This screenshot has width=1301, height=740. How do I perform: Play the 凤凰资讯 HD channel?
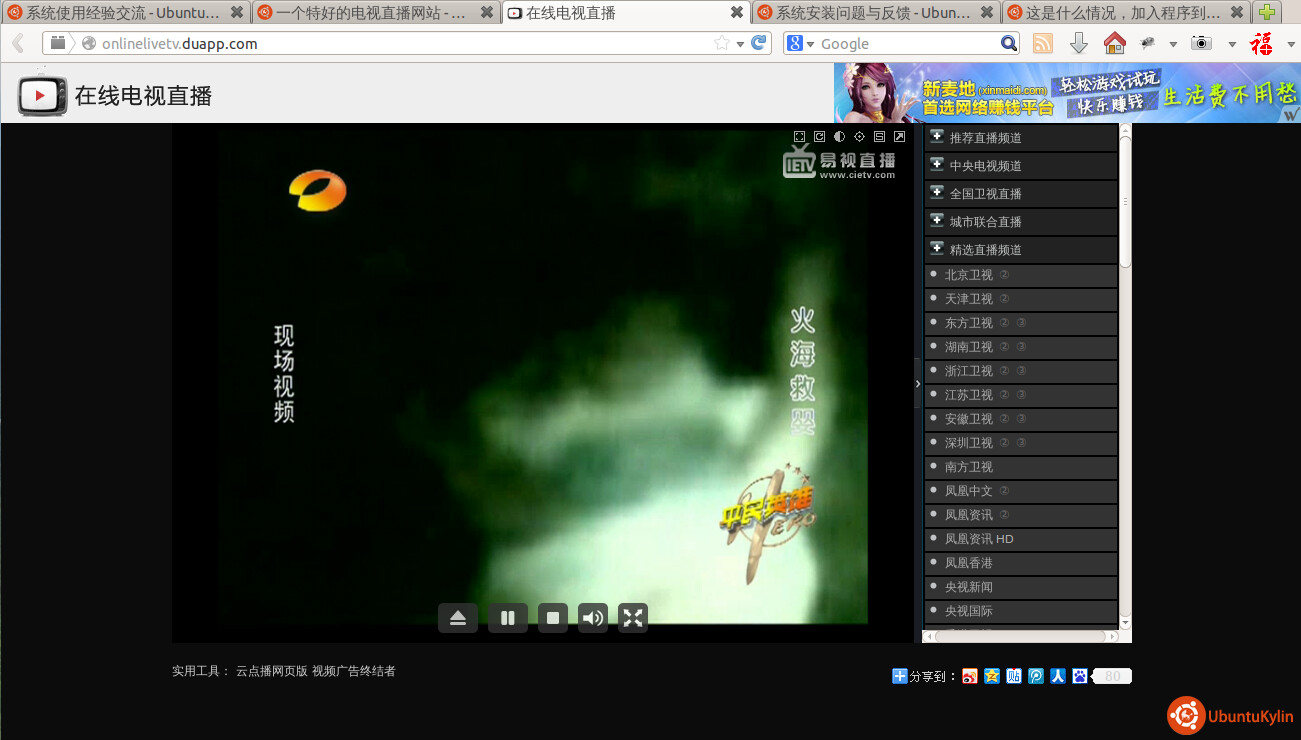[978, 539]
